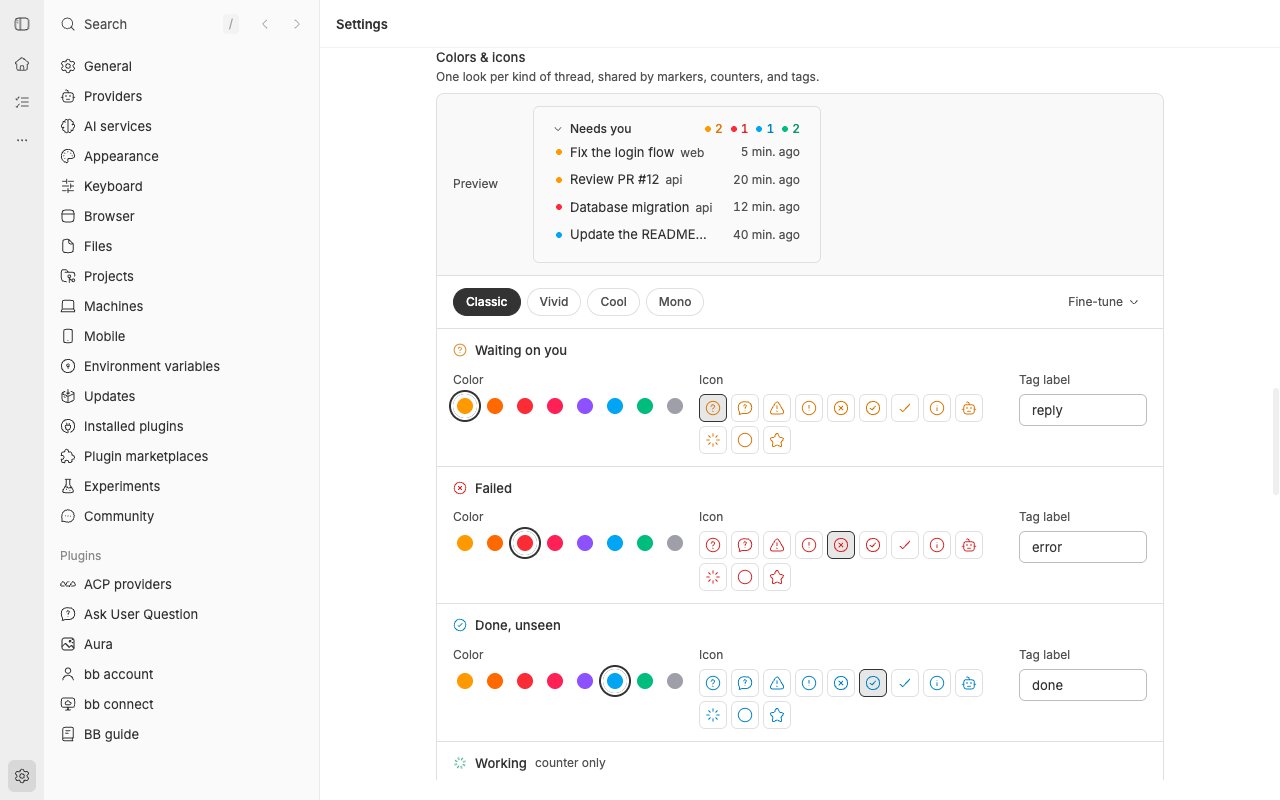
Task: Pick the info circle icon for Failed
Action: click(937, 545)
